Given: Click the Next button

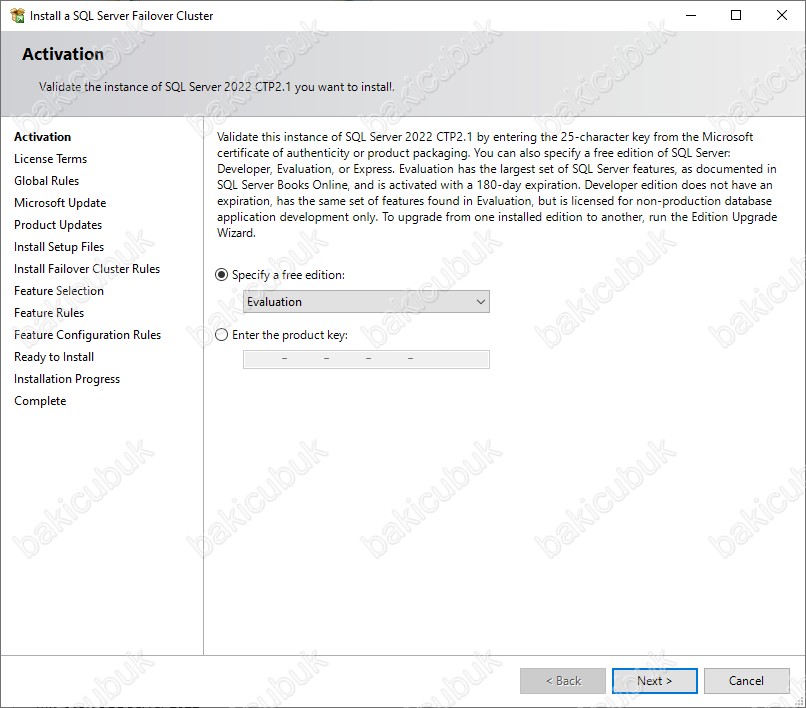Looking at the screenshot, I should (x=654, y=681).
